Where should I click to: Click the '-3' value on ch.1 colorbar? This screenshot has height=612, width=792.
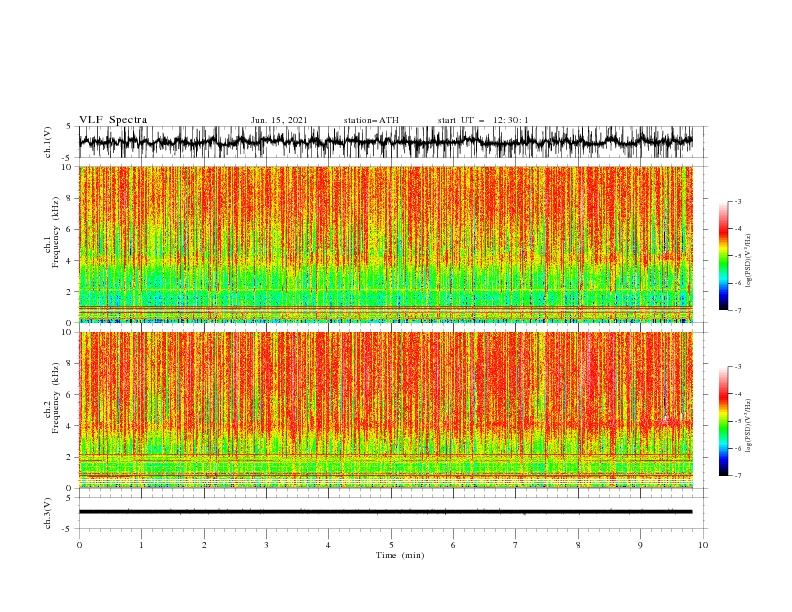[x=738, y=201]
